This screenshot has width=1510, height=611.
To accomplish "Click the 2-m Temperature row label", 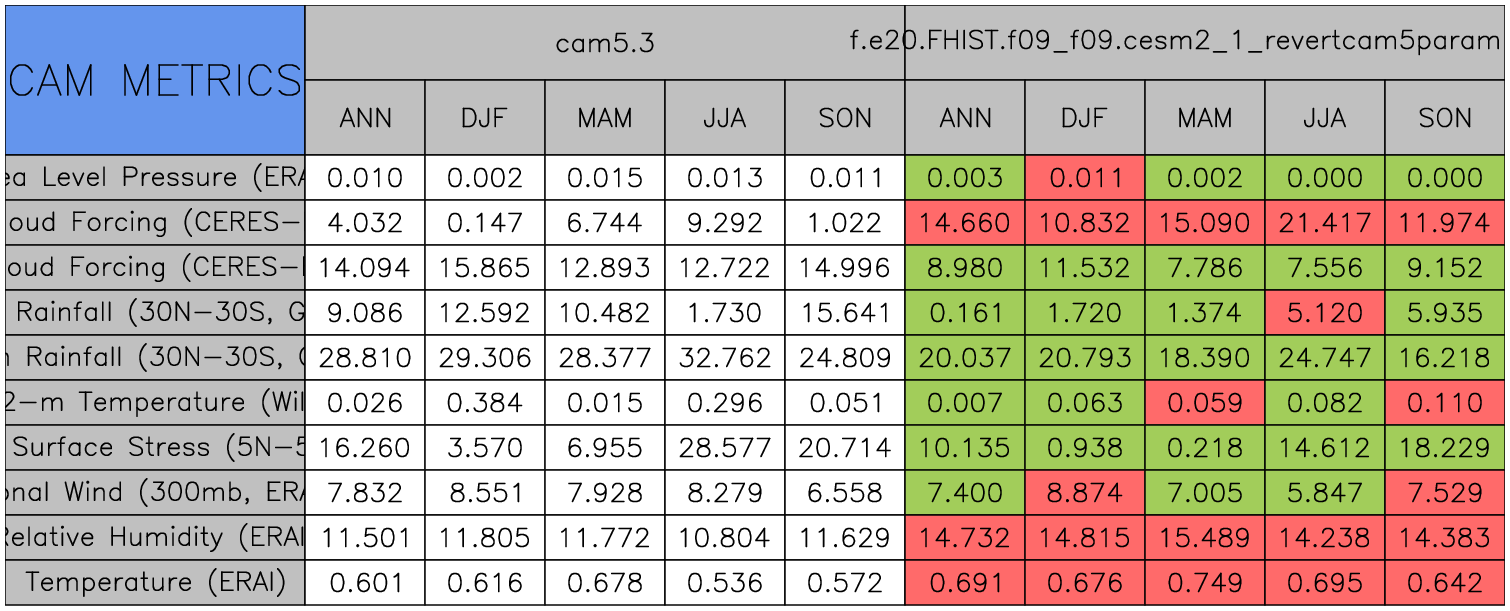I will click(154, 402).
